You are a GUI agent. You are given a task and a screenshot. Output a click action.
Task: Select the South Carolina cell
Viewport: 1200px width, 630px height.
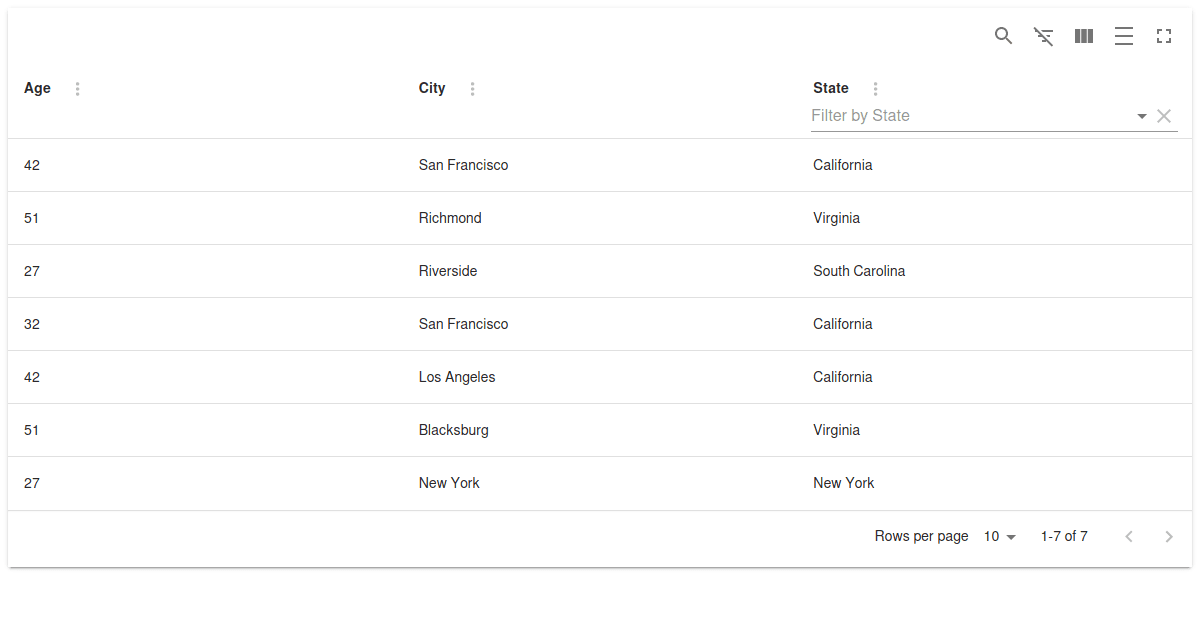coord(858,271)
